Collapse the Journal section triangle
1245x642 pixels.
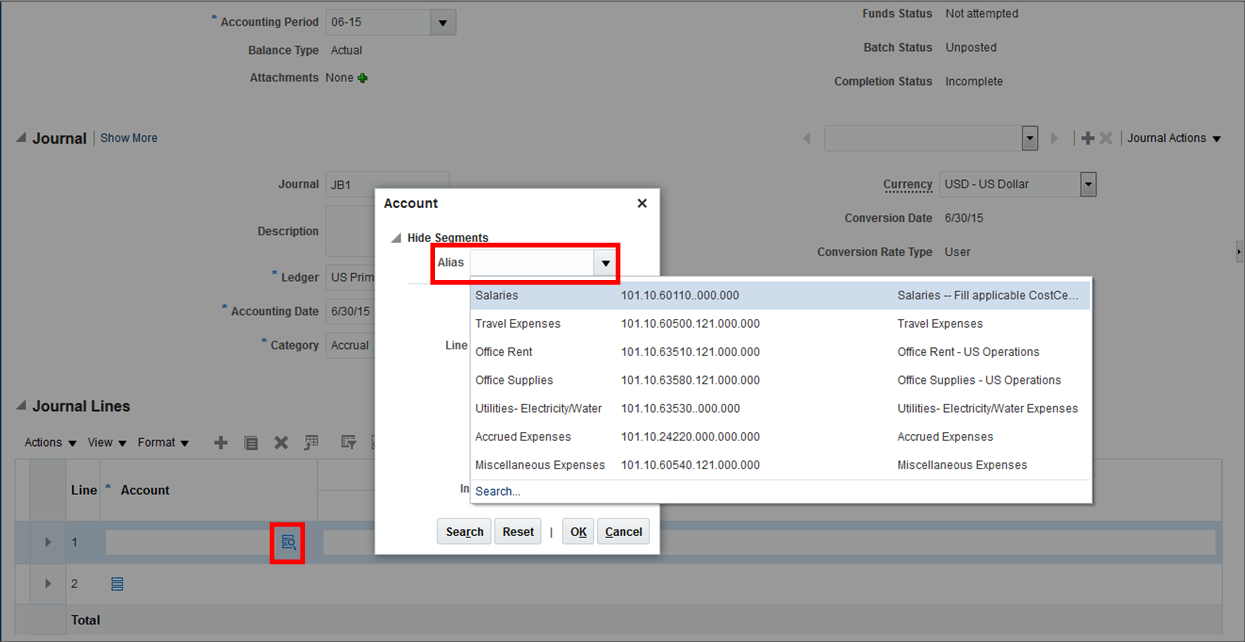(21, 138)
